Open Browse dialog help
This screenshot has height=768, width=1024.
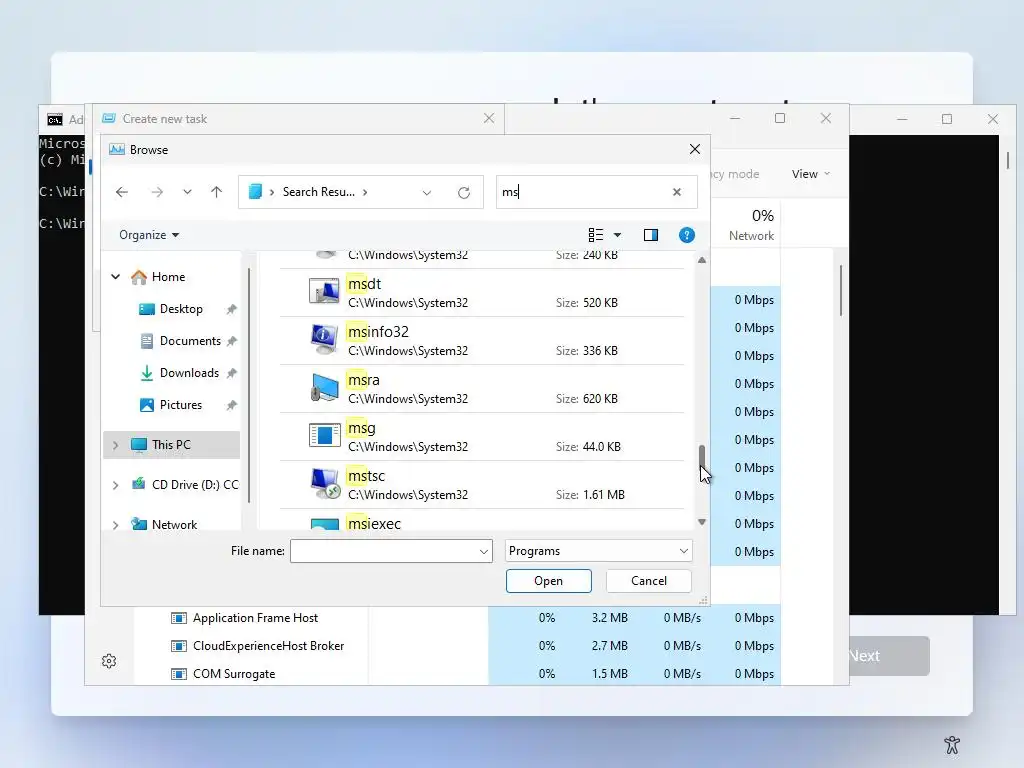pos(686,235)
